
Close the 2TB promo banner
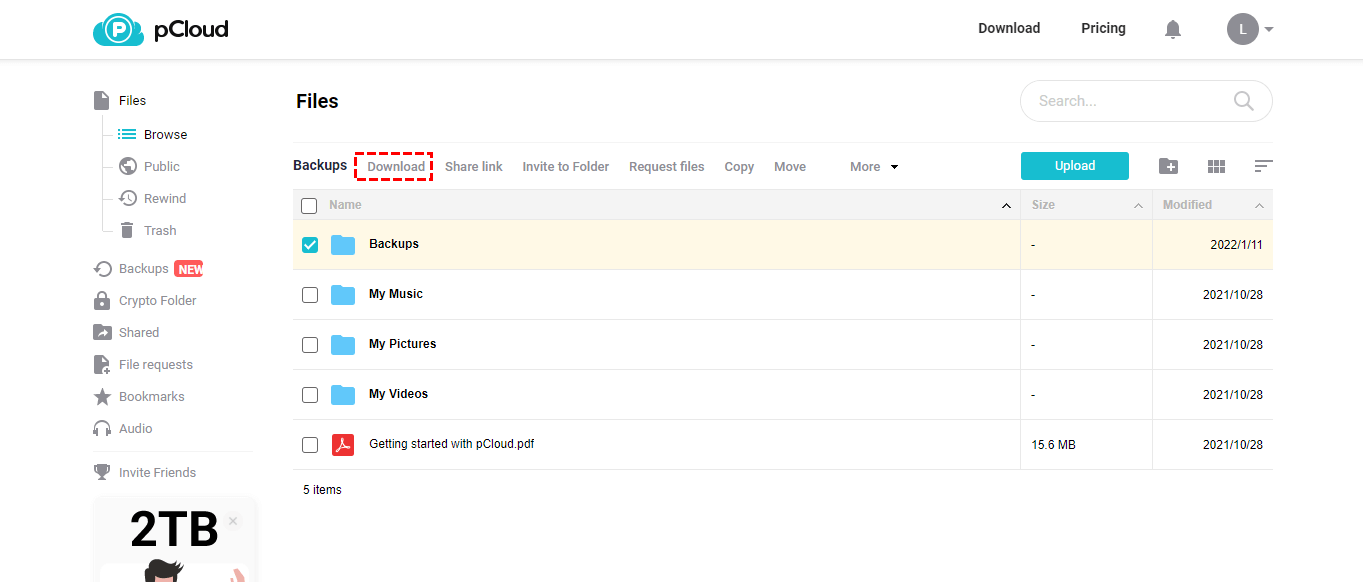click(x=233, y=521)
